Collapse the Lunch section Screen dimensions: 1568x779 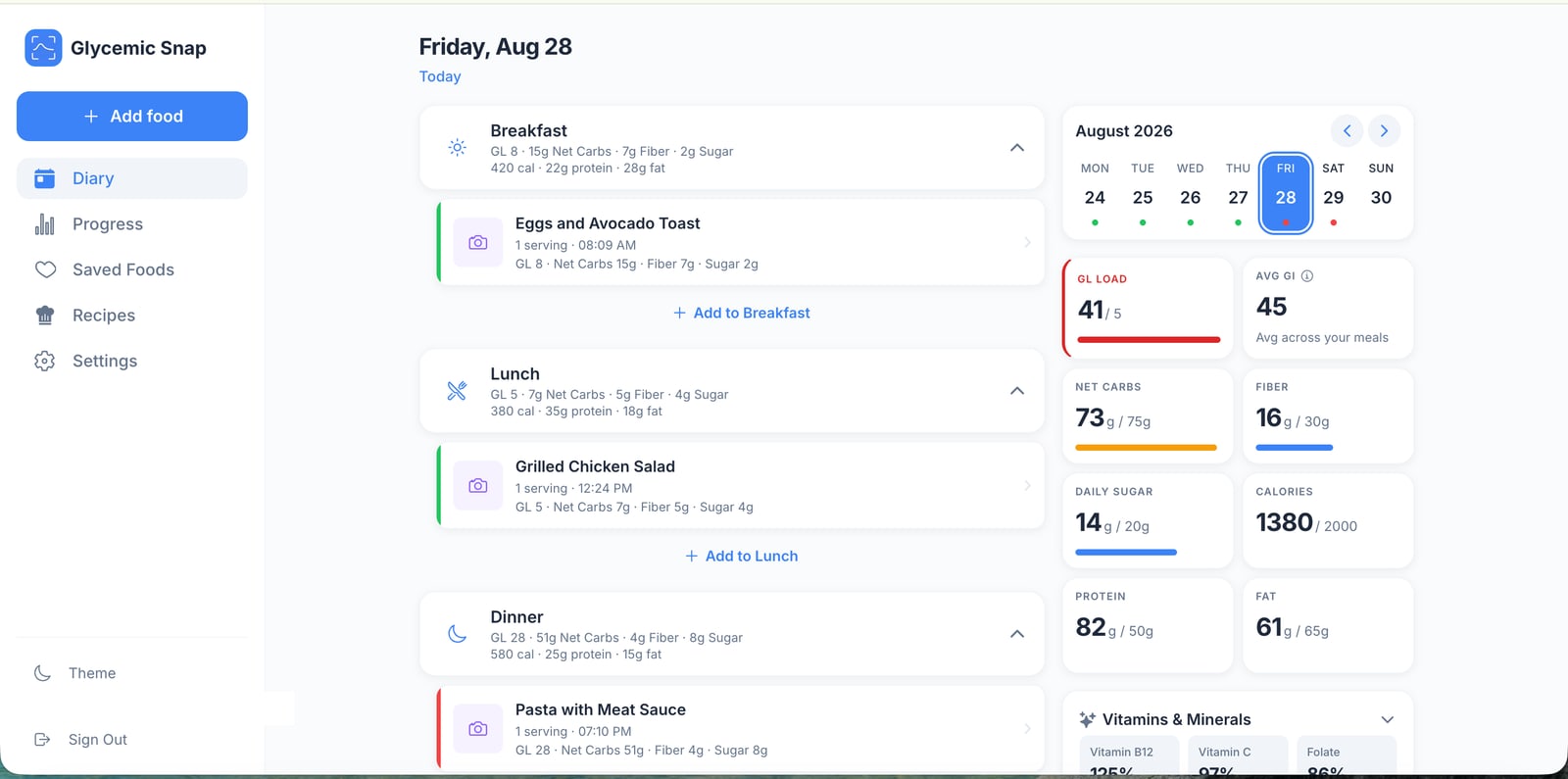(x=1017, y=391)
